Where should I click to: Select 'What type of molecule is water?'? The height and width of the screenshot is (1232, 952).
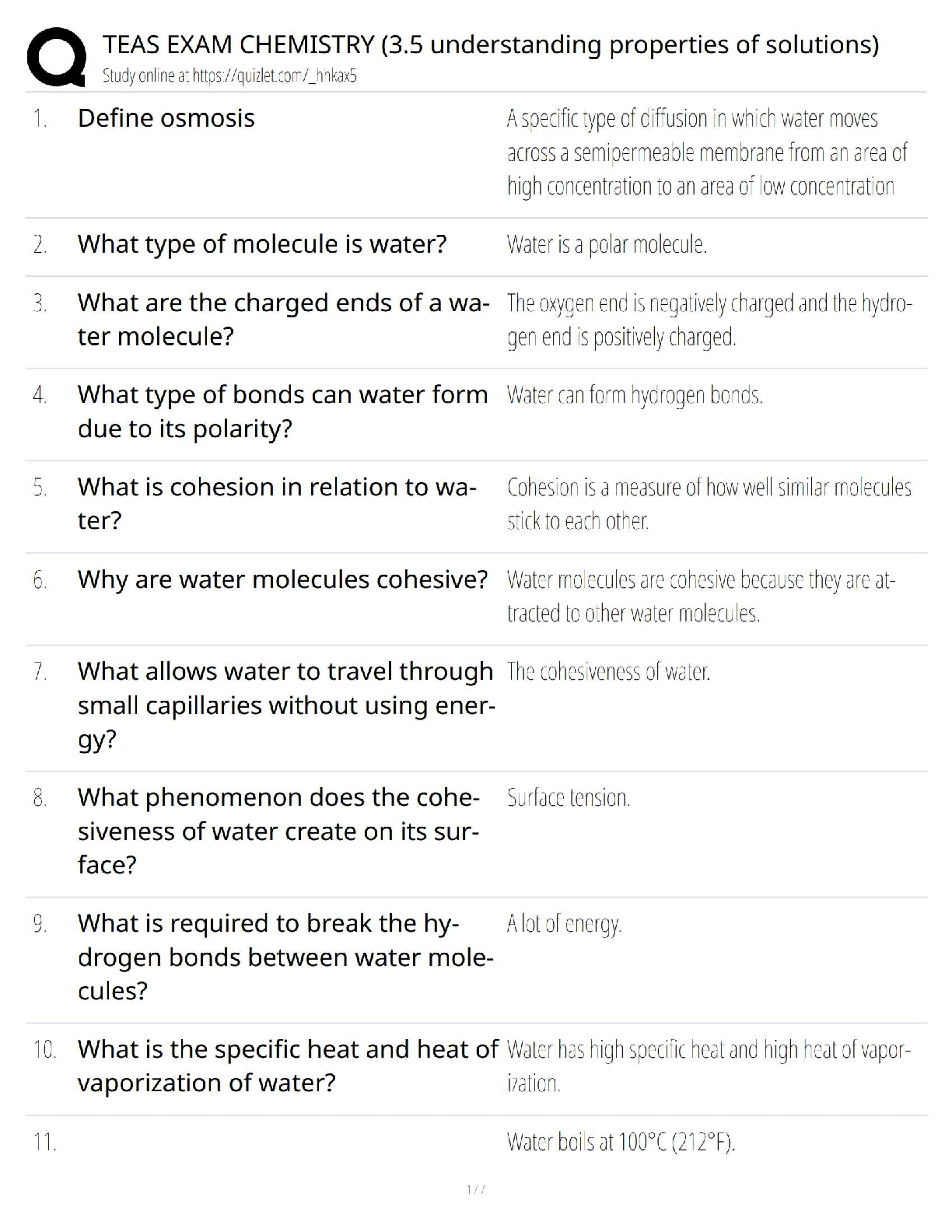click(262, 244)
